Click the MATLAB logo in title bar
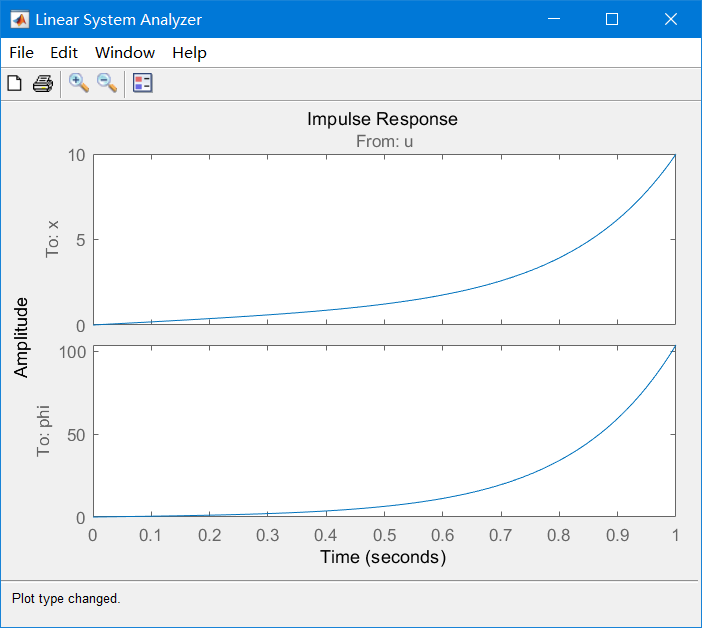This screenshot has height=628, width=702. (20, 20)
